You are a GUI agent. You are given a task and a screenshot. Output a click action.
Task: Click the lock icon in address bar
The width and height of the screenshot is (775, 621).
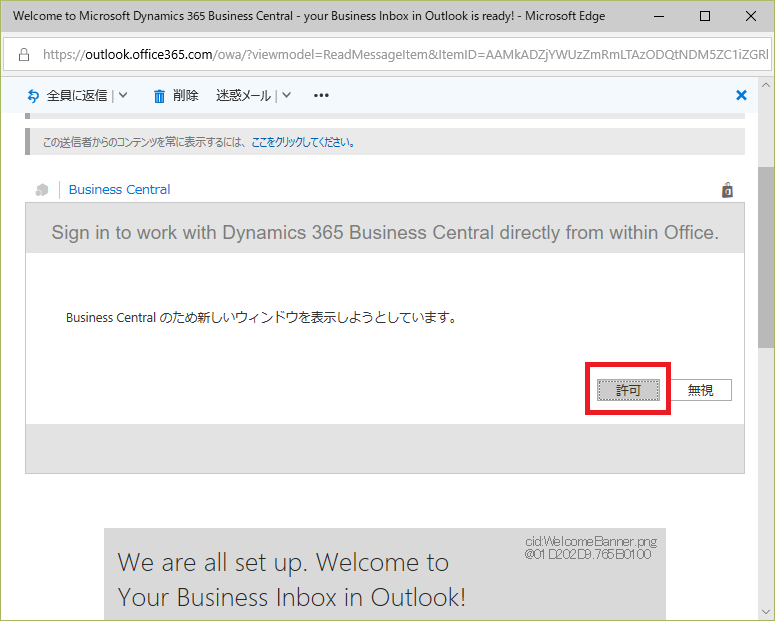[x=24, y=54]
